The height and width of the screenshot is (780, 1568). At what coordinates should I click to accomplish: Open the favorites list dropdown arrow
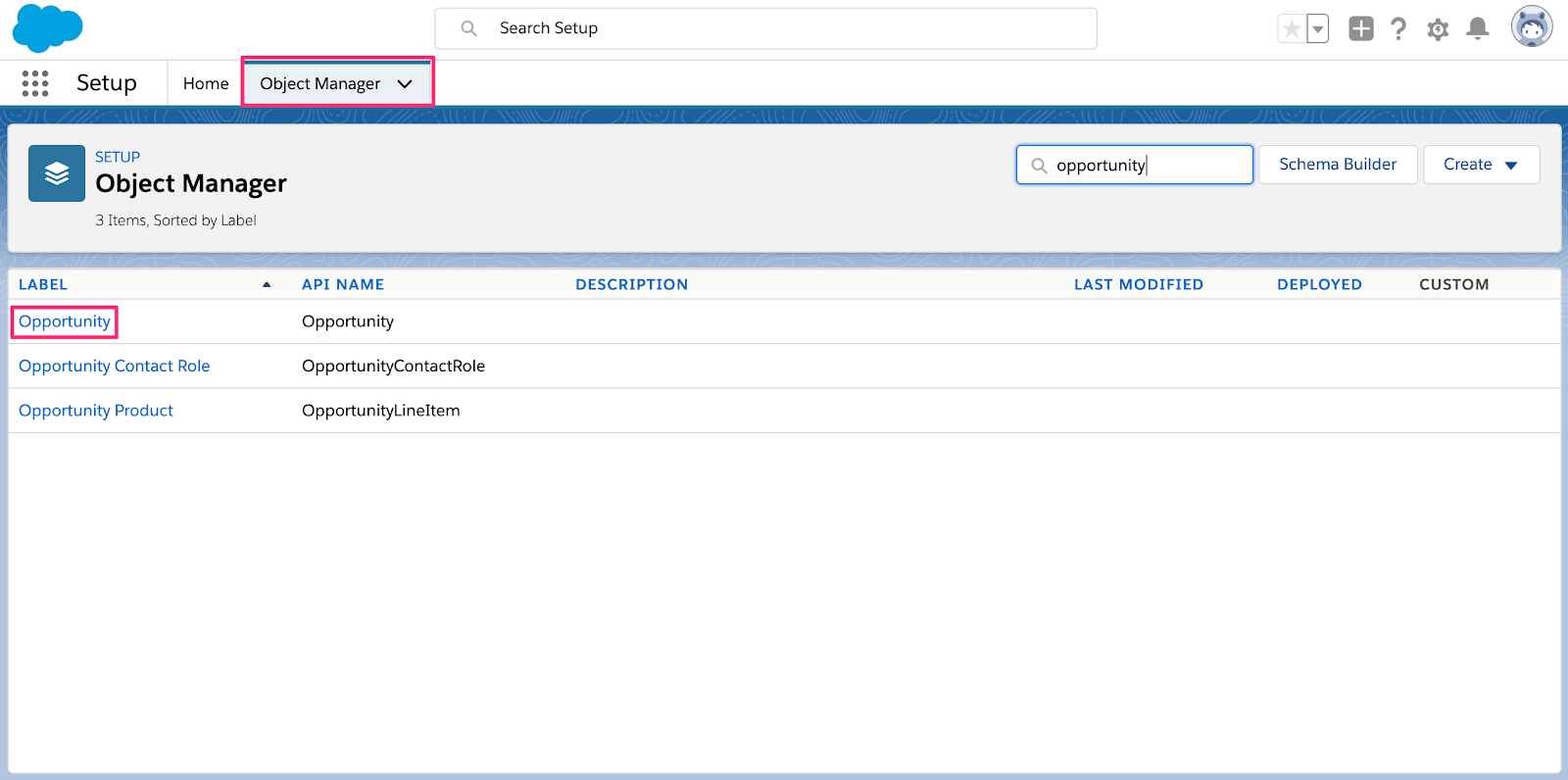point(1318,29)
